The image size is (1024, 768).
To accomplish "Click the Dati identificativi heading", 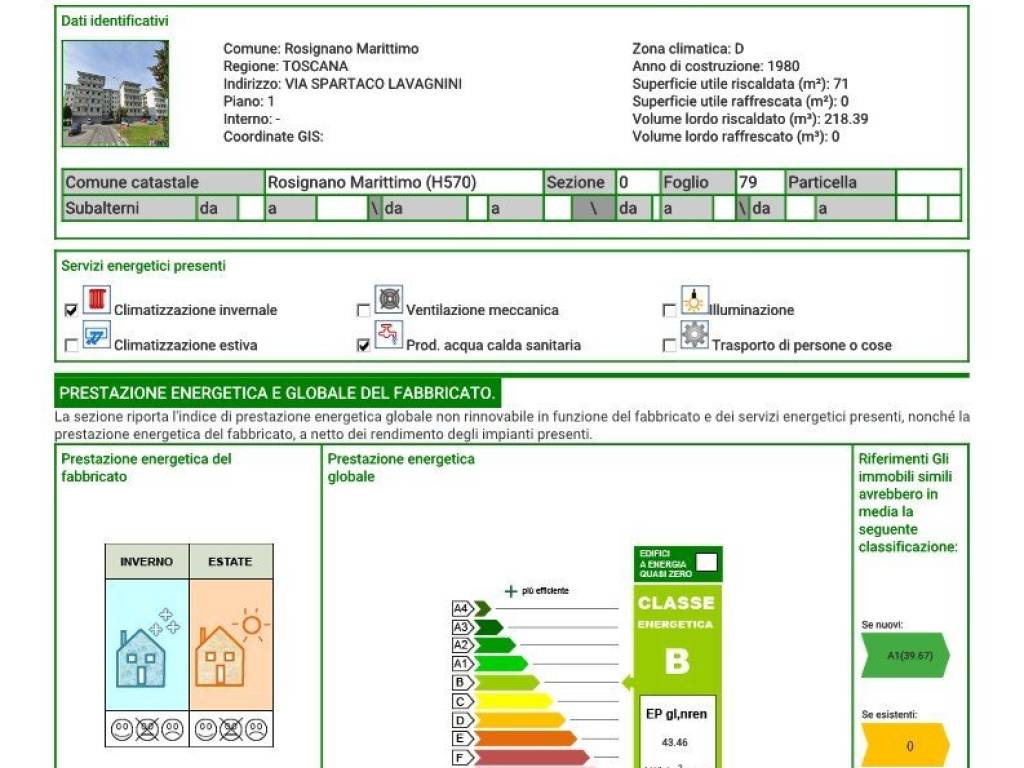I will point(115,21).
